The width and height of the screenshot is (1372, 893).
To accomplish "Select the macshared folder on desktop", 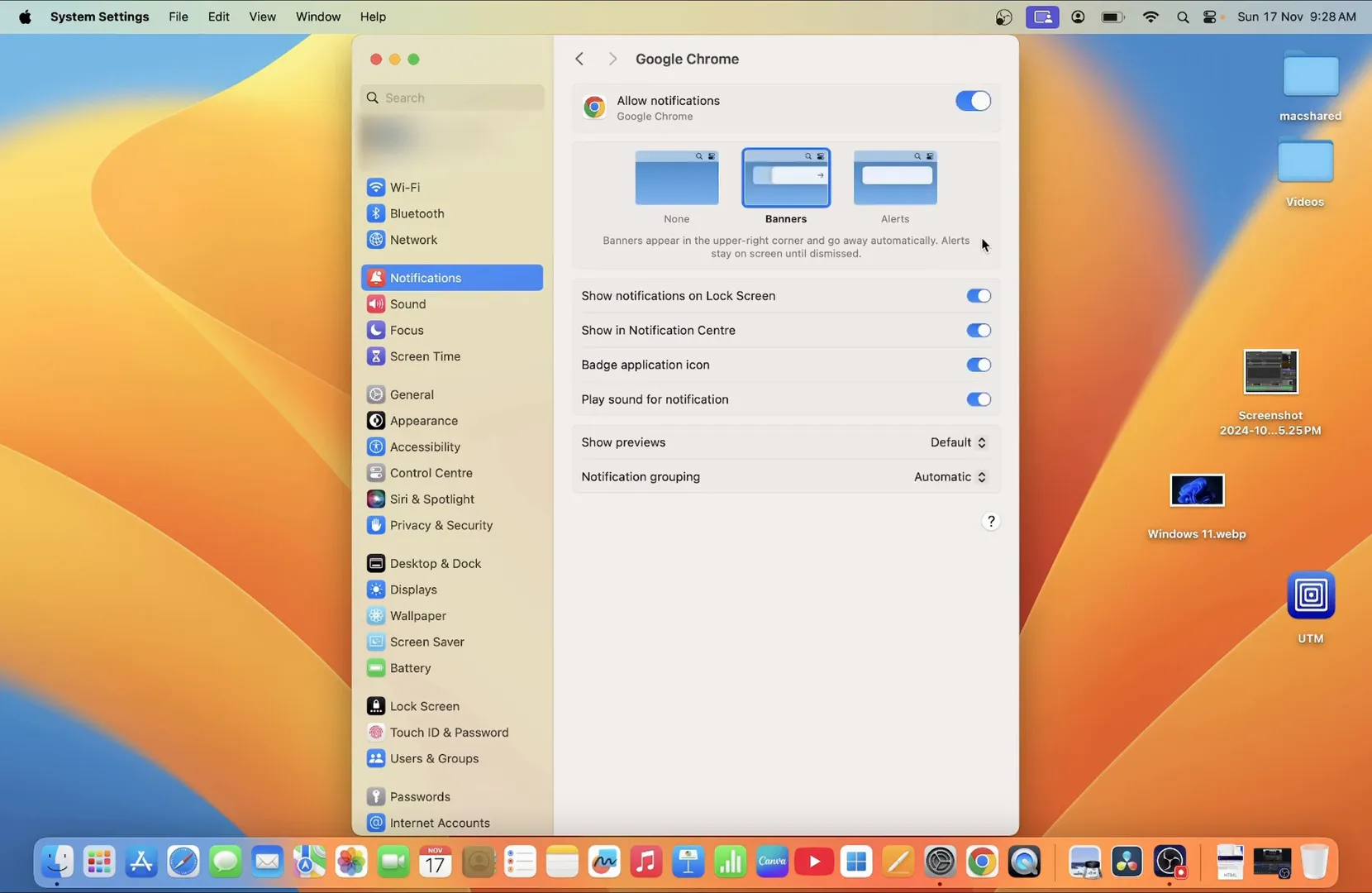I will click(1311, 87).
